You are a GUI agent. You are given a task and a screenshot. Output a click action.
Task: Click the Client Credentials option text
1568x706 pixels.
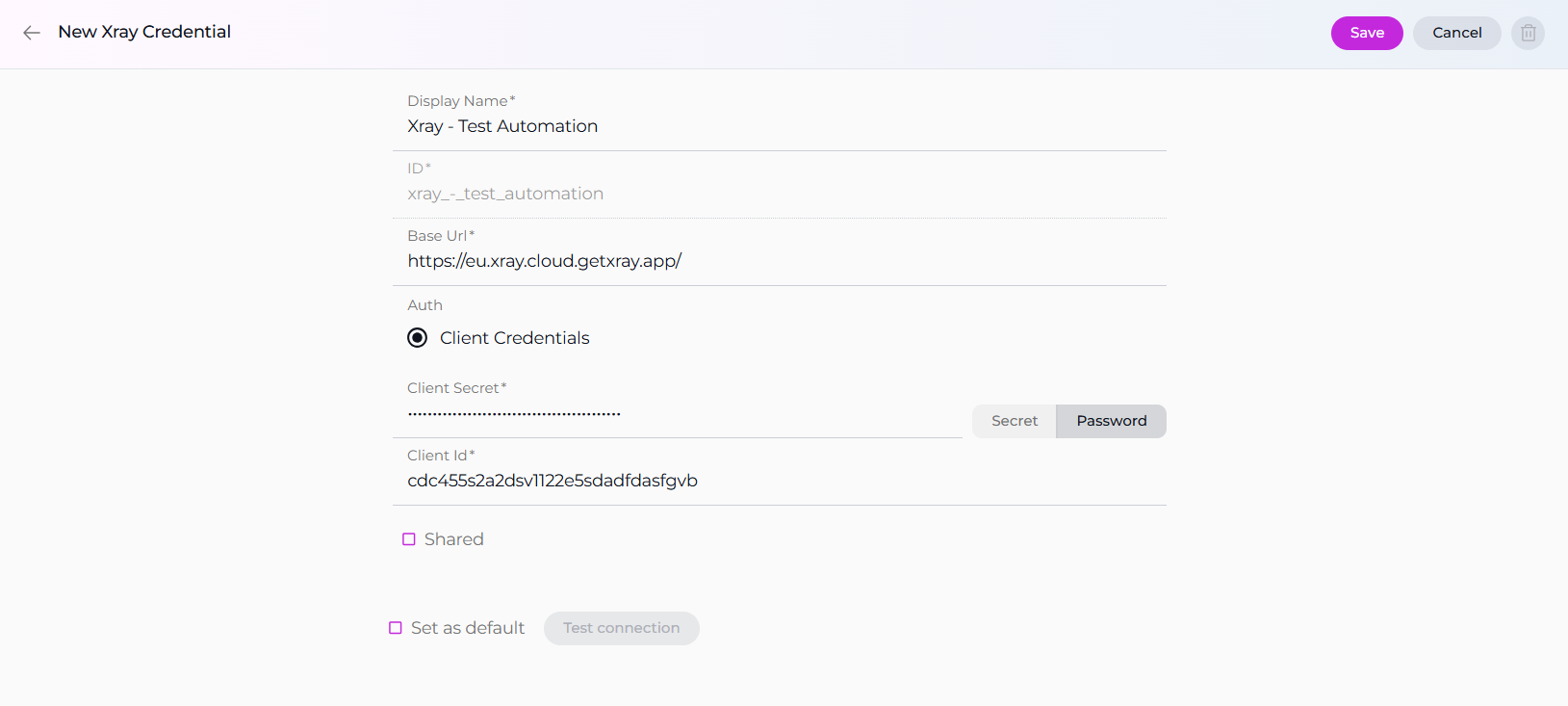(514, 338)
